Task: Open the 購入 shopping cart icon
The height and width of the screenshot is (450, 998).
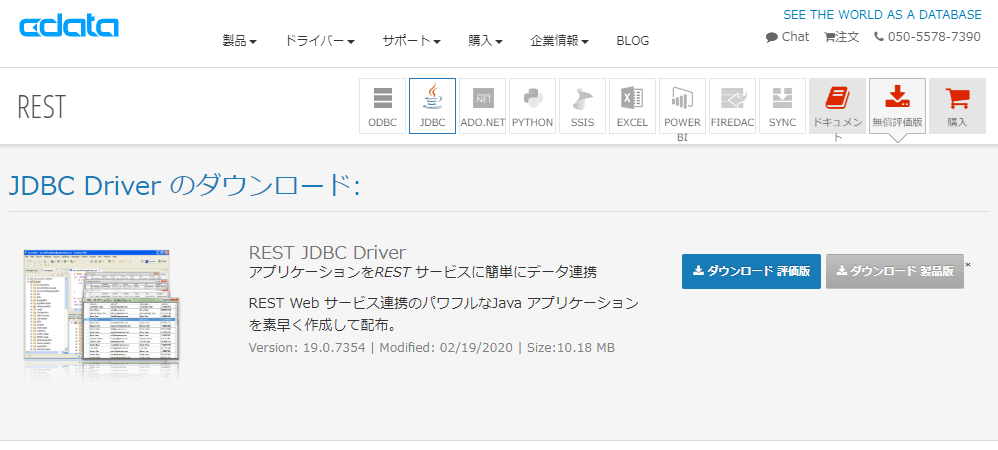Action: pos(957,106)
